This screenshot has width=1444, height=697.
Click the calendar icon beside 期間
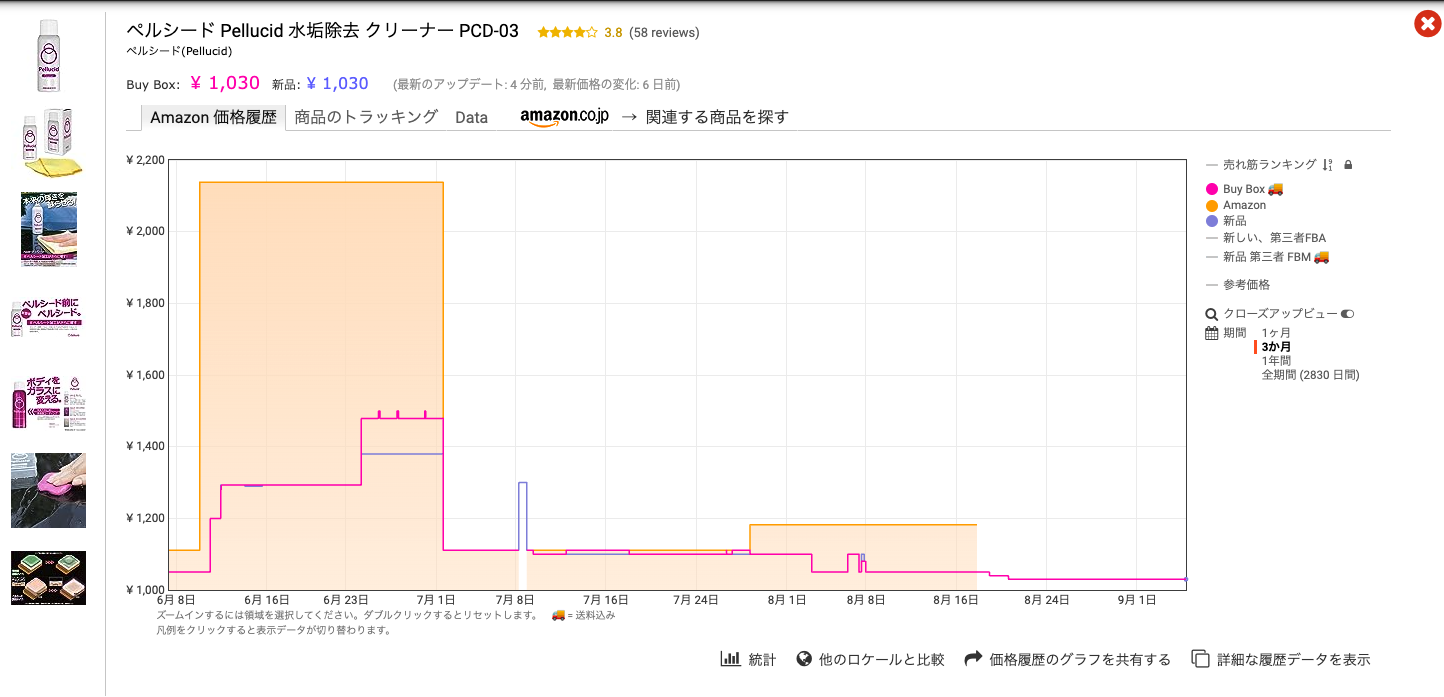pyautogui.click(x=1212, y=333)
